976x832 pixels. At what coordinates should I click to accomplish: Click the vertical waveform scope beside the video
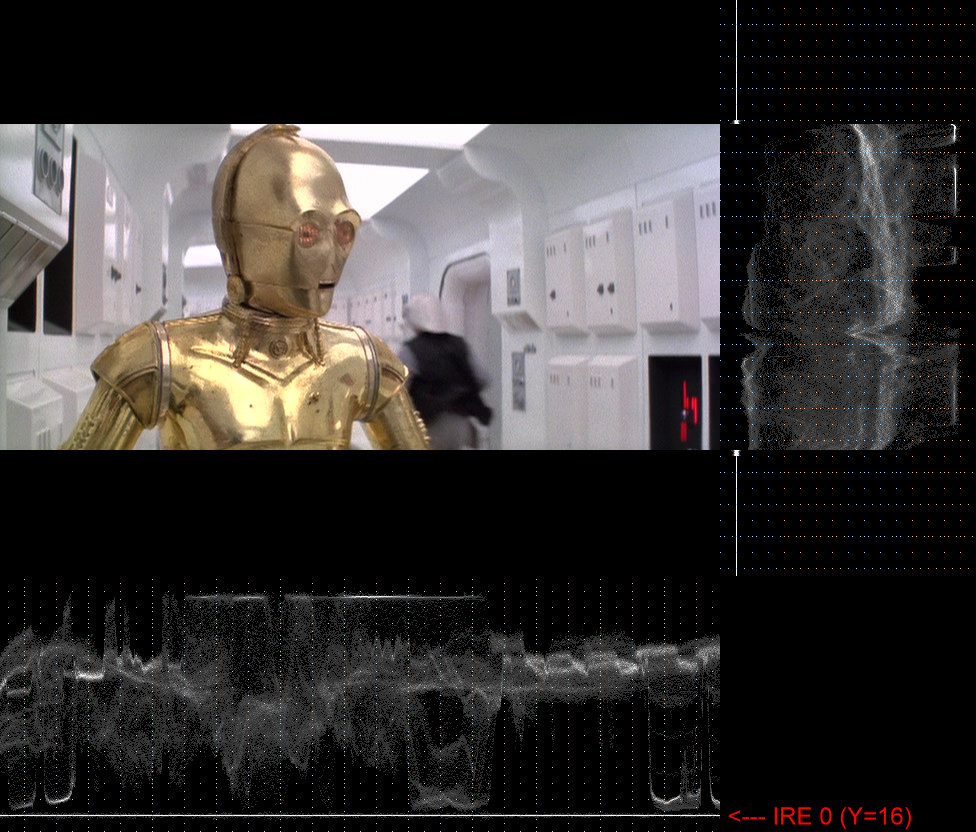point(848,286)
